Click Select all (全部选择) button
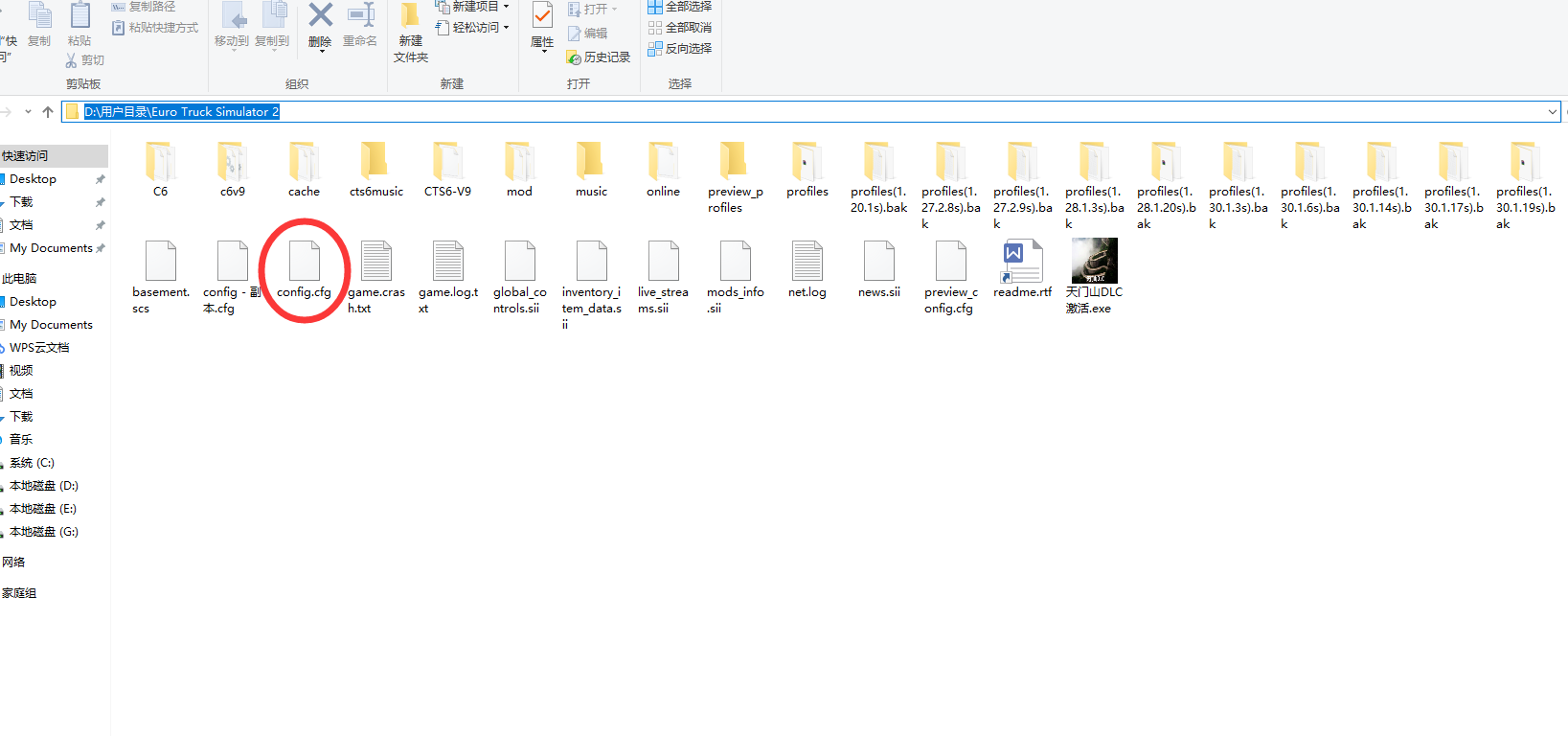 (x=680, y=7)
